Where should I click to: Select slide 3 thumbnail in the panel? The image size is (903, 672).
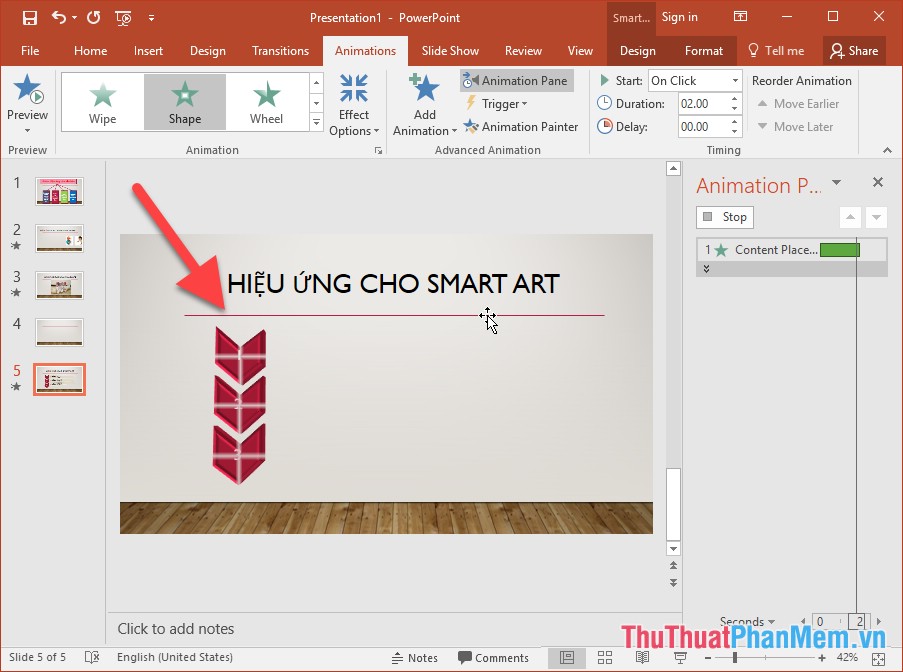(59, 285)
